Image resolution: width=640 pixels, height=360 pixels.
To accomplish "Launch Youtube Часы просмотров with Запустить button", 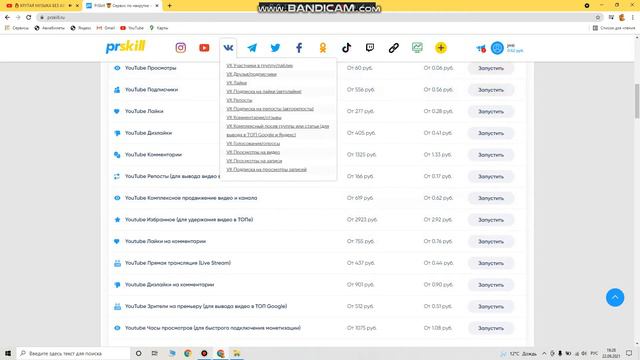I will [x=491, y=328].
